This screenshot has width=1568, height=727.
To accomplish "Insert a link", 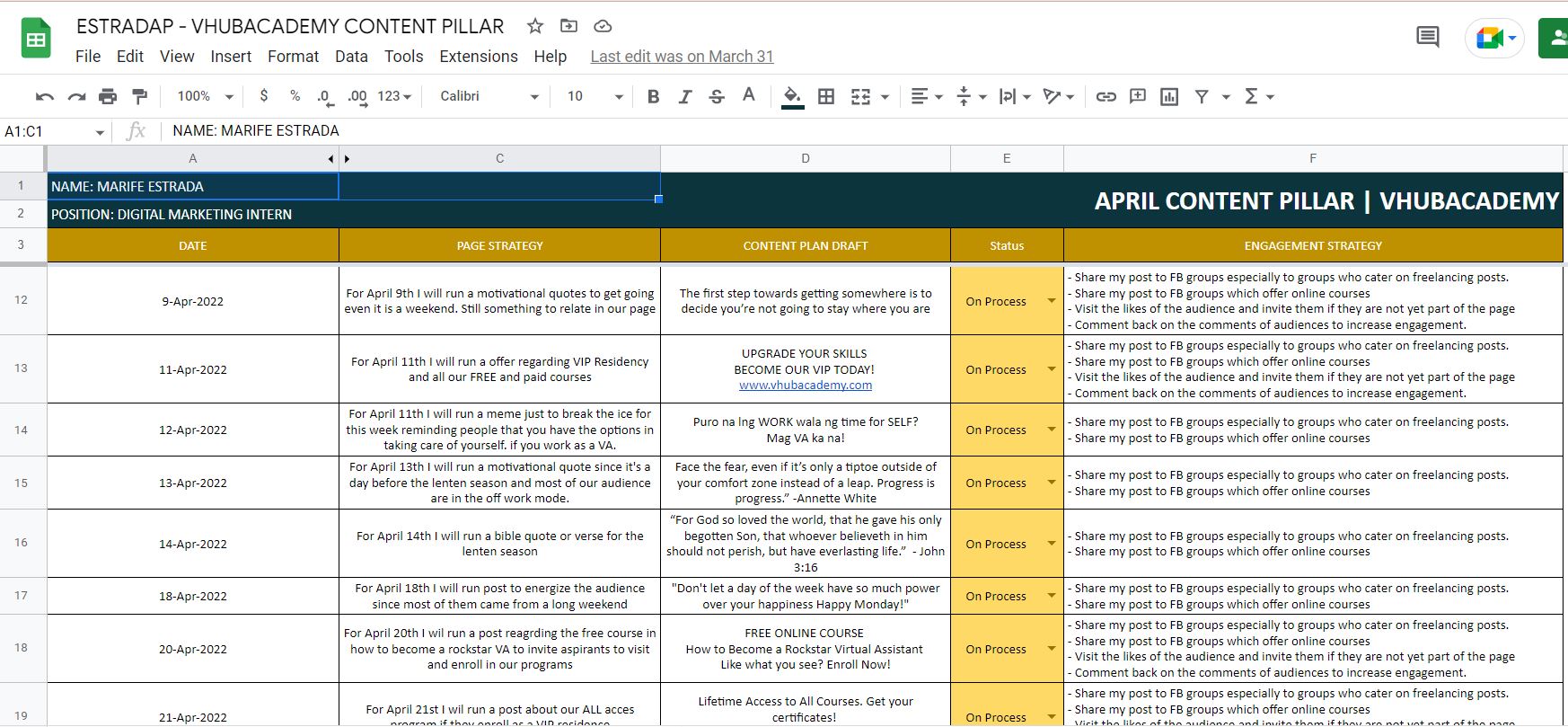I will [x=1106, y=96].
